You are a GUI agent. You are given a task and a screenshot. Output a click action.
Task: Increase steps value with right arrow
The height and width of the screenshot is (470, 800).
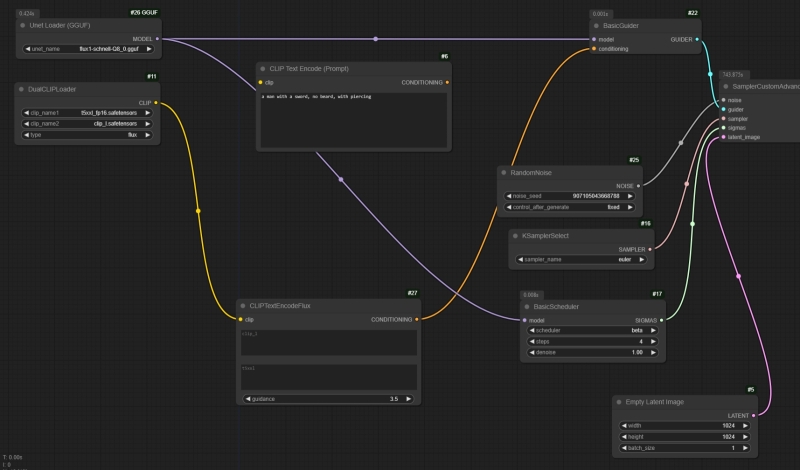[x=653, y=341]
